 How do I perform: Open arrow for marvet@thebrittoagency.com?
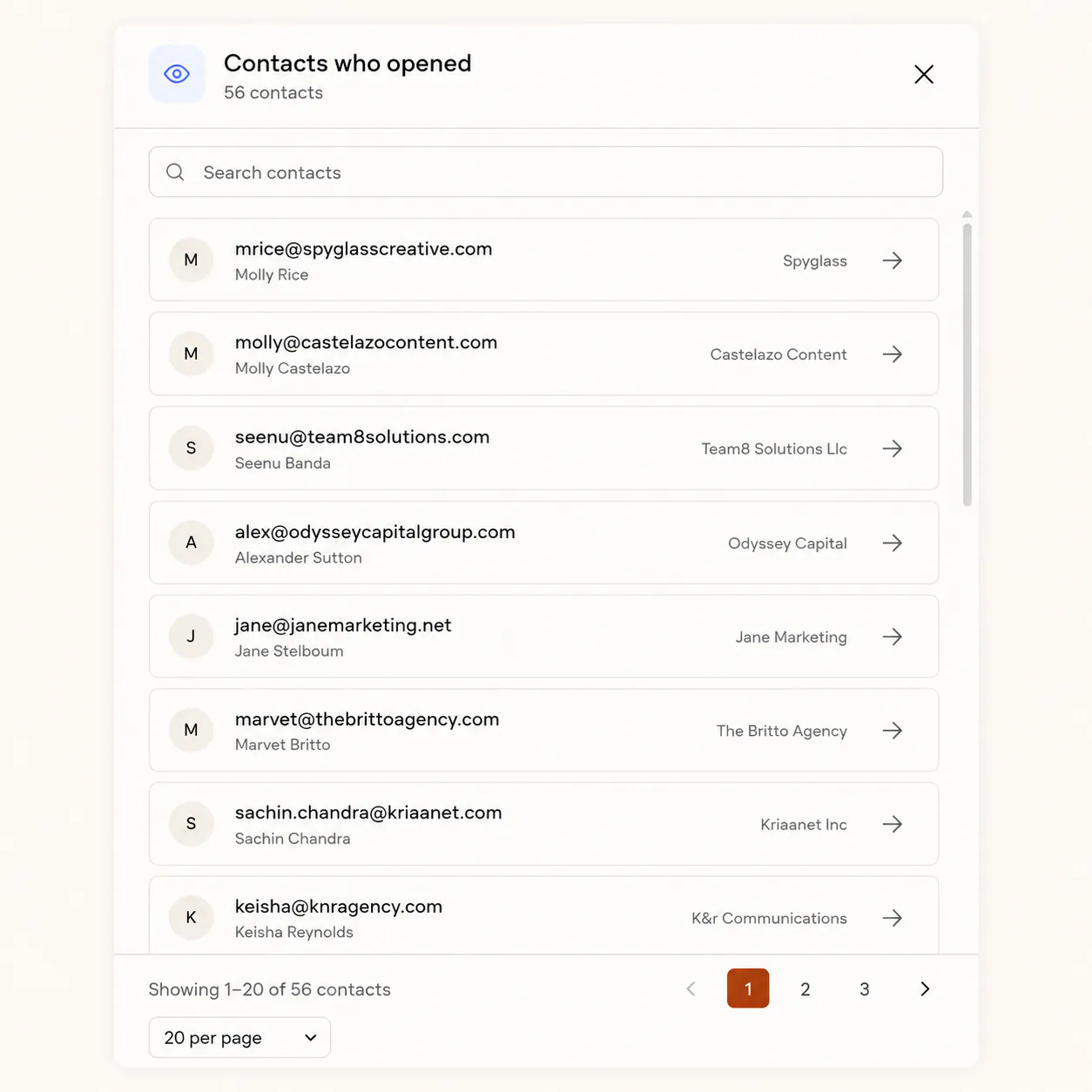click(x=893, y=731)
